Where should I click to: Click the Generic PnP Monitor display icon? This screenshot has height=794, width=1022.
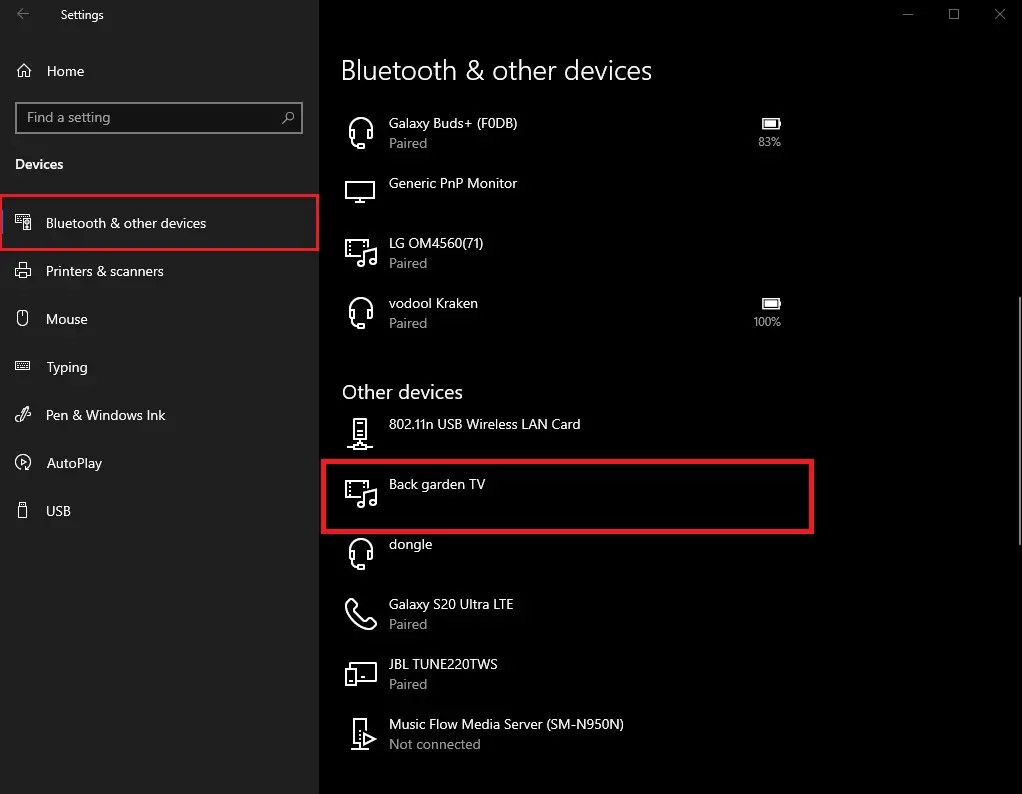[x=360, y=192]
